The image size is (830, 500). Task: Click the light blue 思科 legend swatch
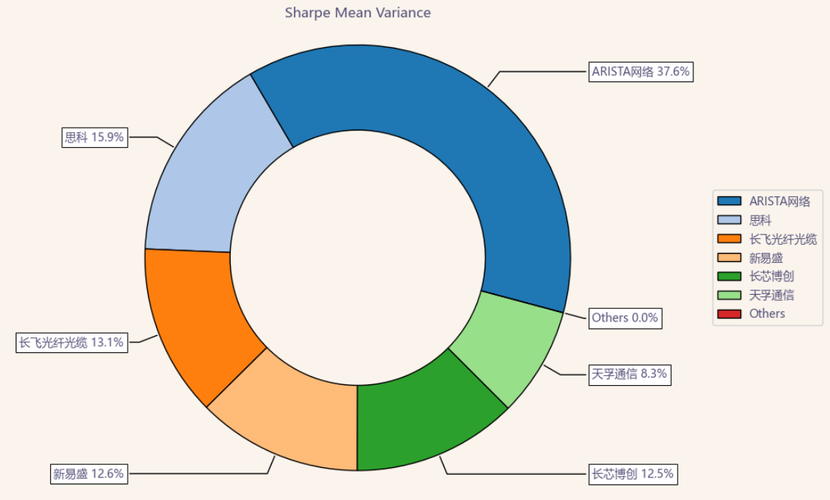pos(729,220)
